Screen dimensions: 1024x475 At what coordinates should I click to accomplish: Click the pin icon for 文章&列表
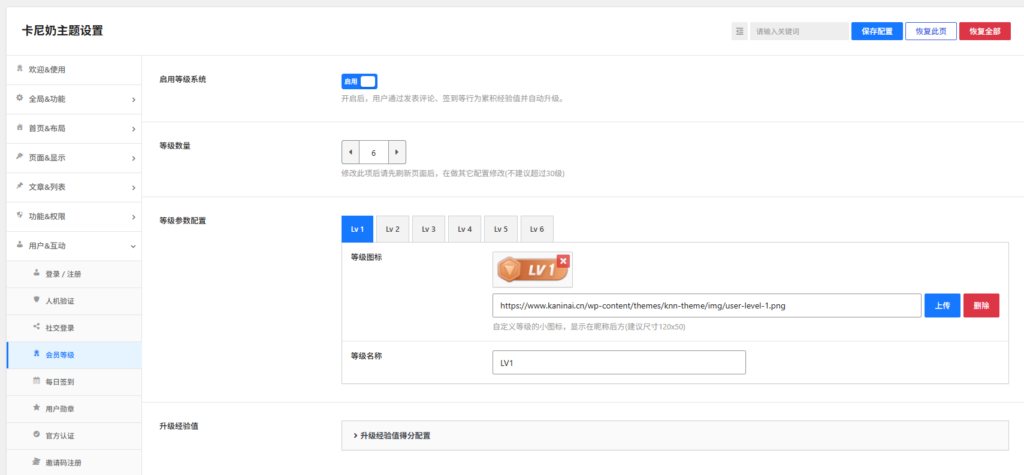pos(19,186)
